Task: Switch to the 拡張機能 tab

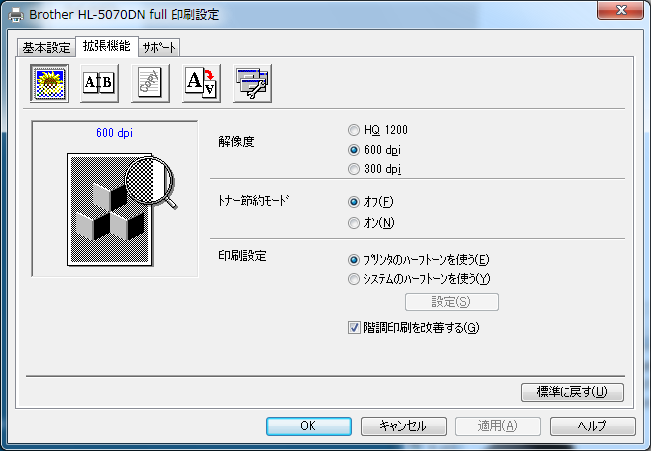Action: 107,46
